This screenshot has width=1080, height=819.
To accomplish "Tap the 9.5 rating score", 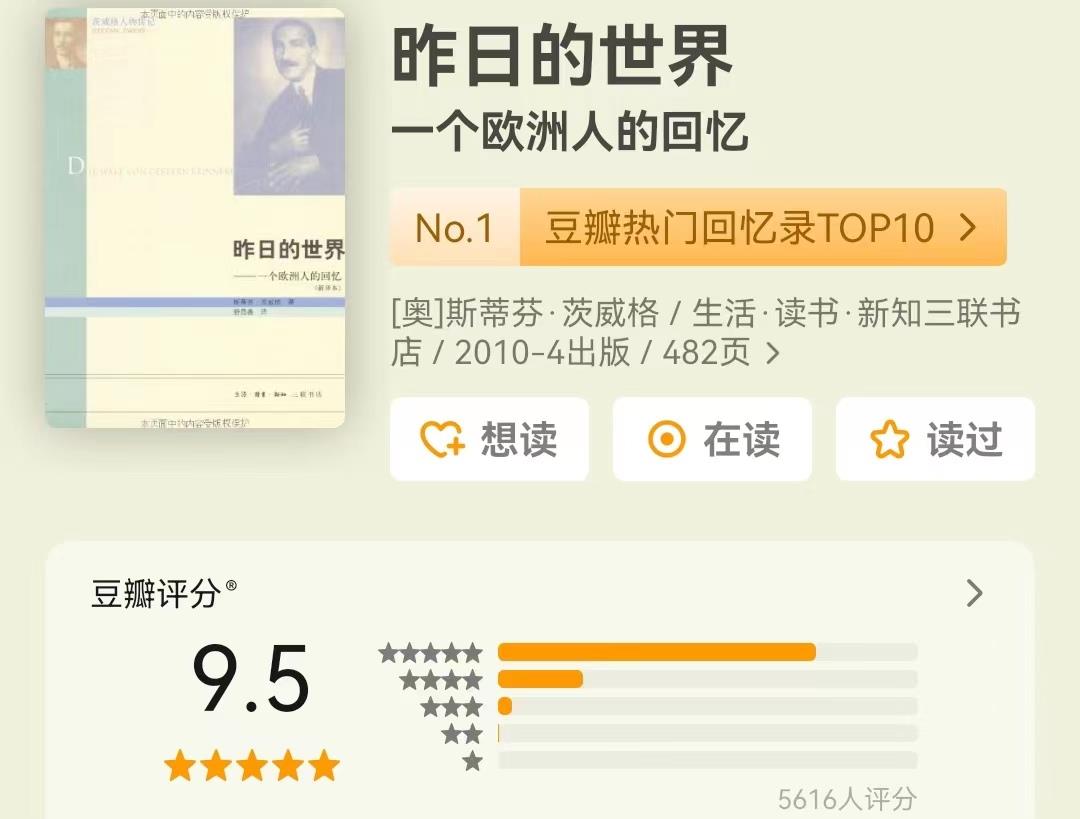I will (251, 678).
